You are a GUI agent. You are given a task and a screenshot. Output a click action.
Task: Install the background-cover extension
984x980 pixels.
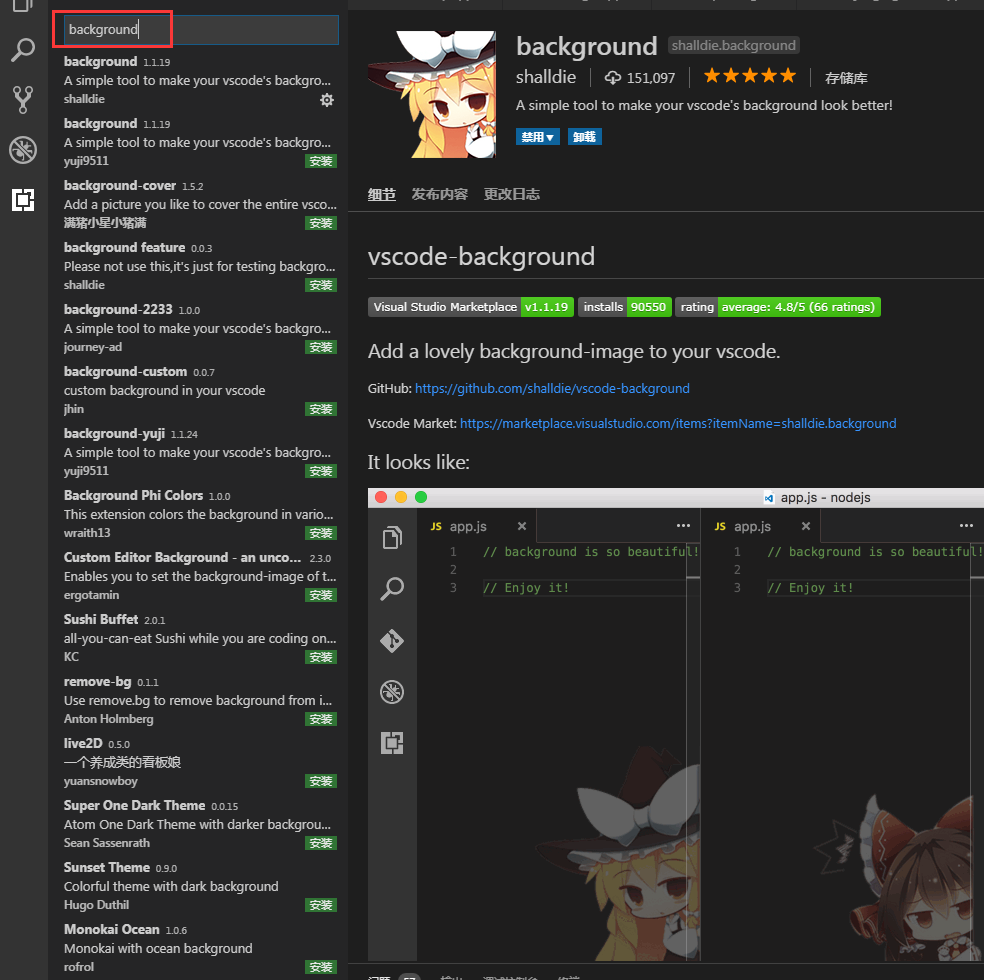[319, 222]
